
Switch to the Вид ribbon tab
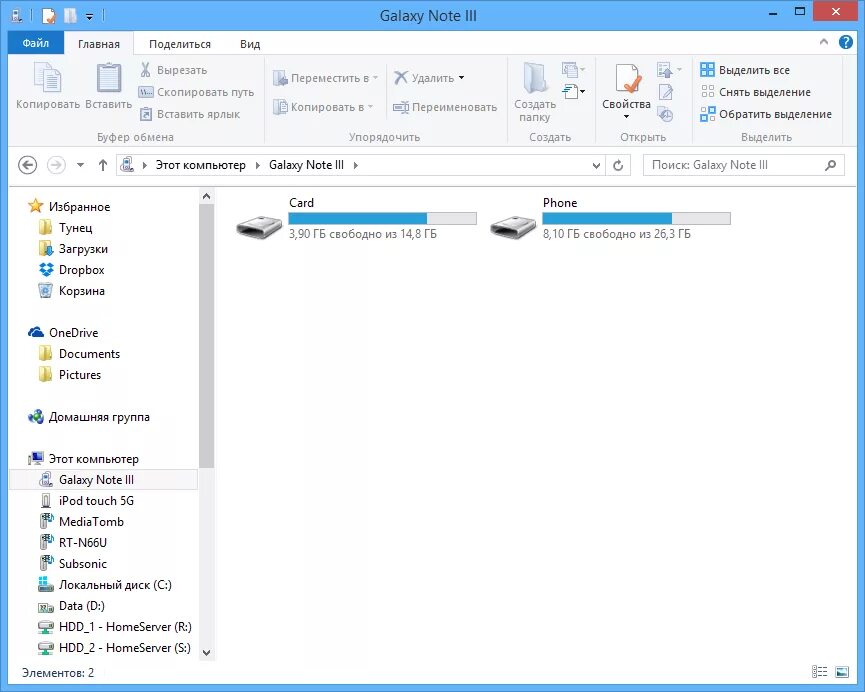pos(250,44)
